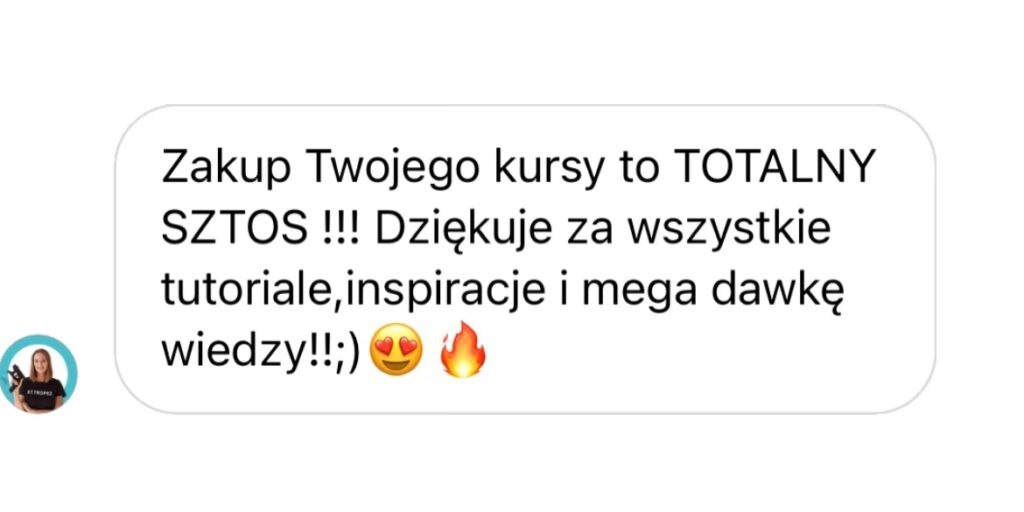Click the word "SZTOS" in the message
1024x512 pixels.
click(x=234, y=229)
